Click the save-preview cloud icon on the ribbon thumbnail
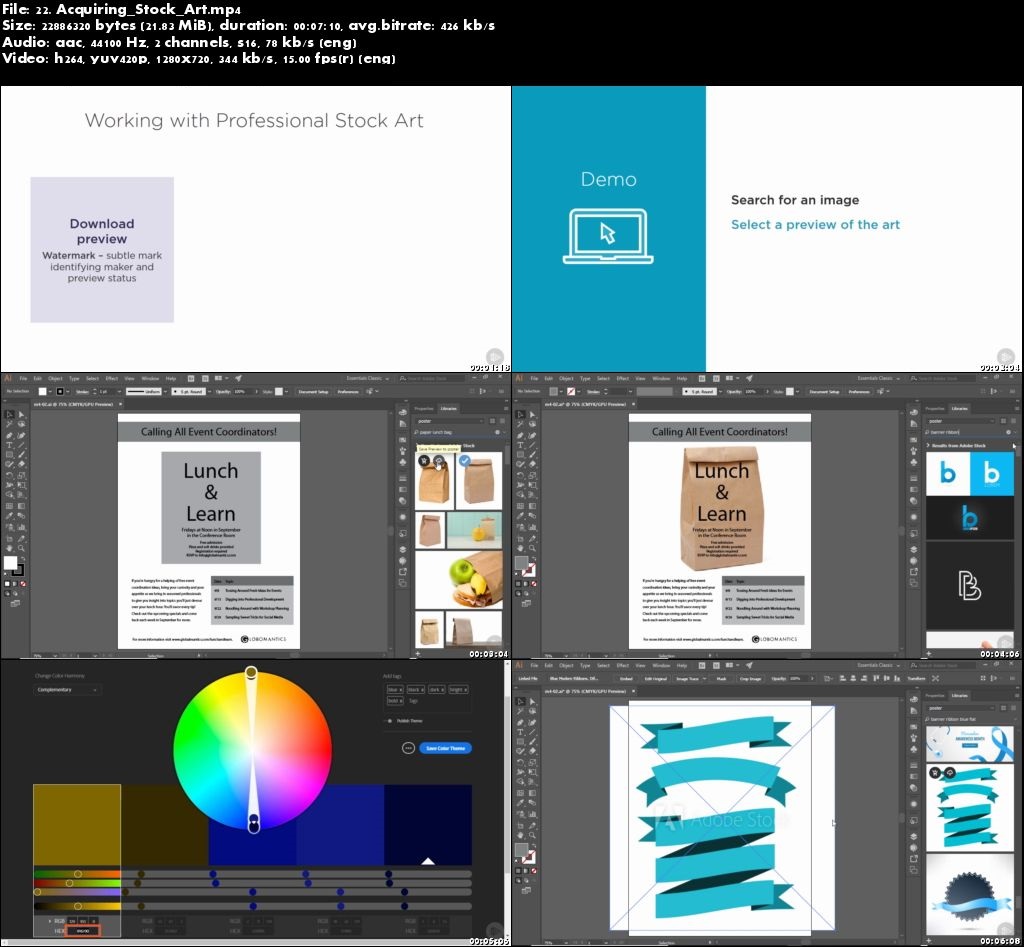The width and height of the screenshot is (1024, 947). [x=950, y=772]
